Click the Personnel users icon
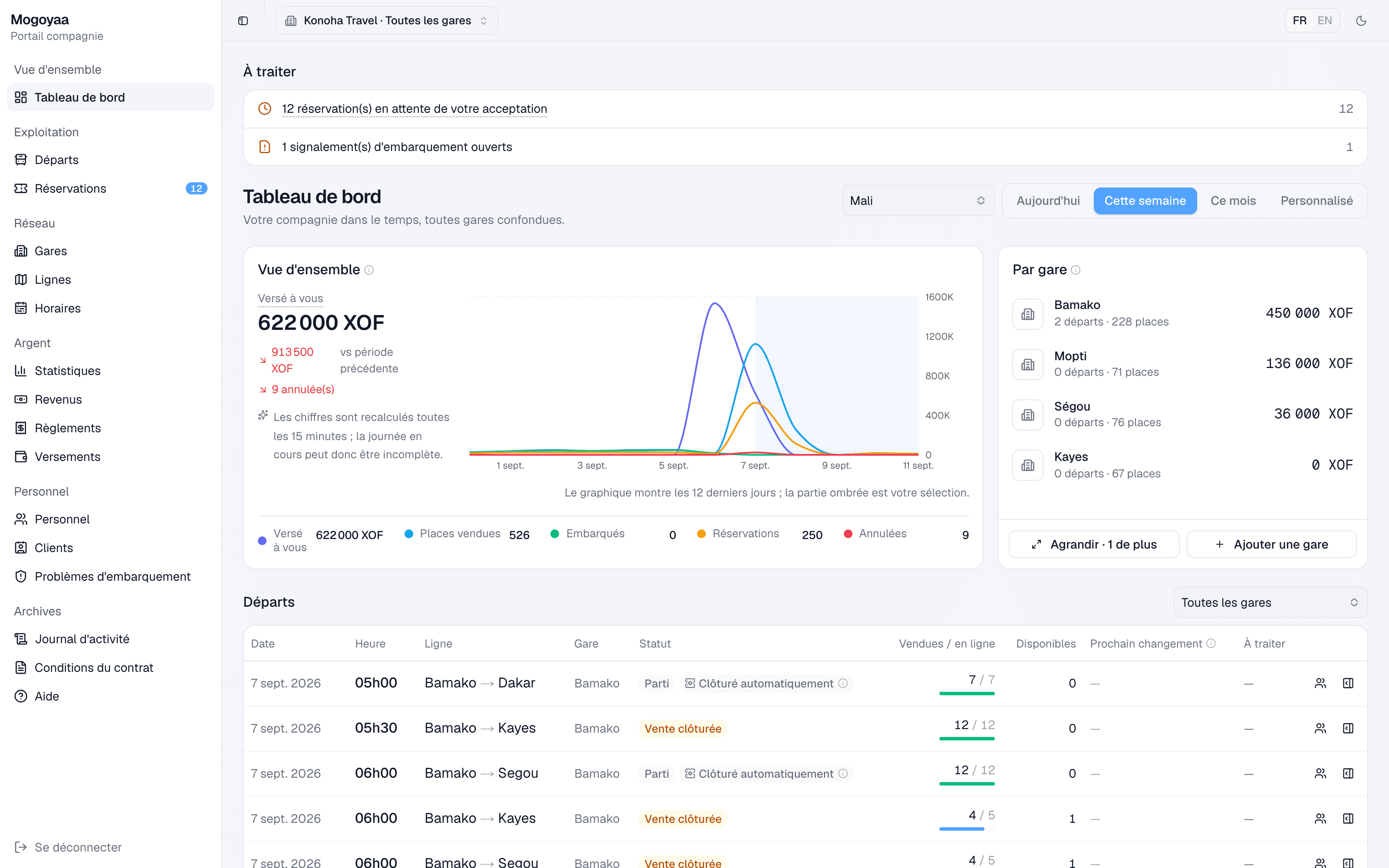Image resolution: width=1389 pixels, height=868 pixels. 21,519
